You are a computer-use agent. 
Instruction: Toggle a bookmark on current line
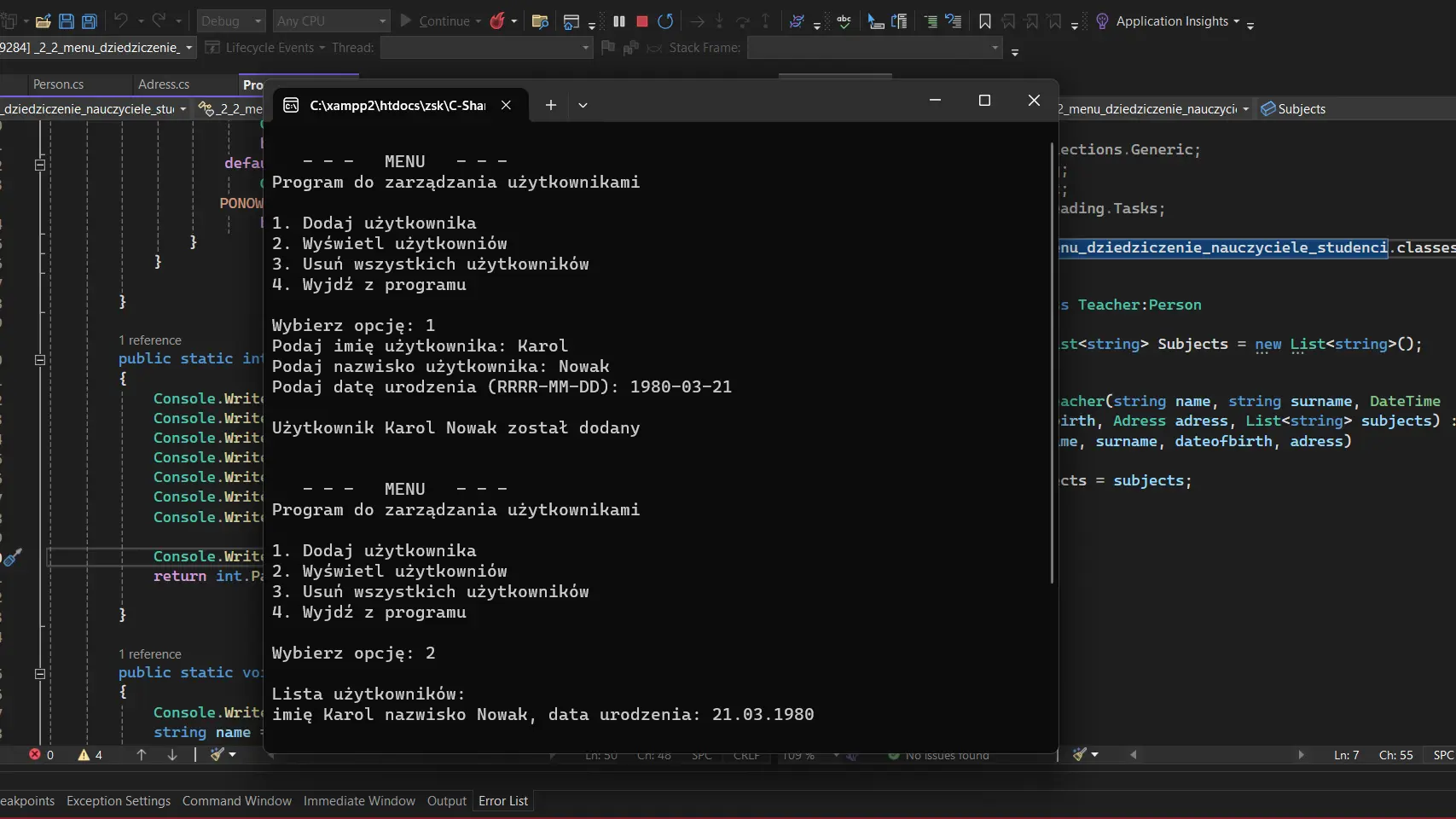coord(985,21)
